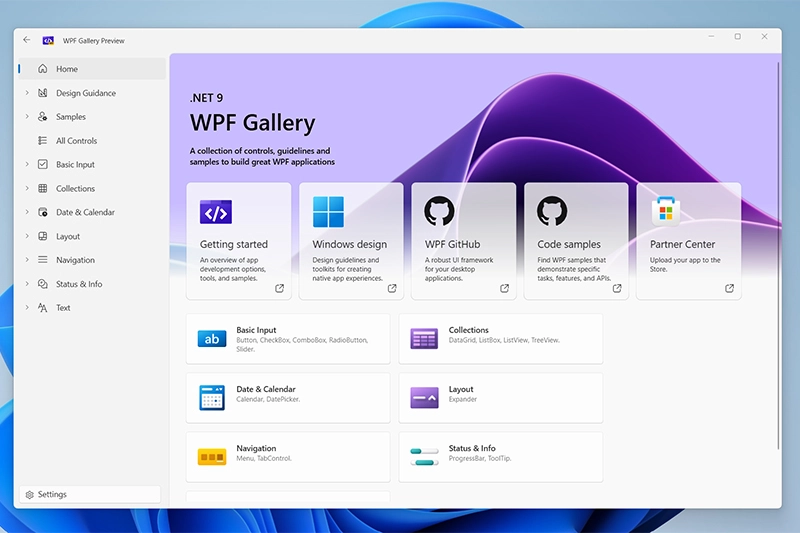The width and height of the screenshot is (800, 533).
Task: Click the 'Expander' description under Layout
Action: click(x=463, y=399)
